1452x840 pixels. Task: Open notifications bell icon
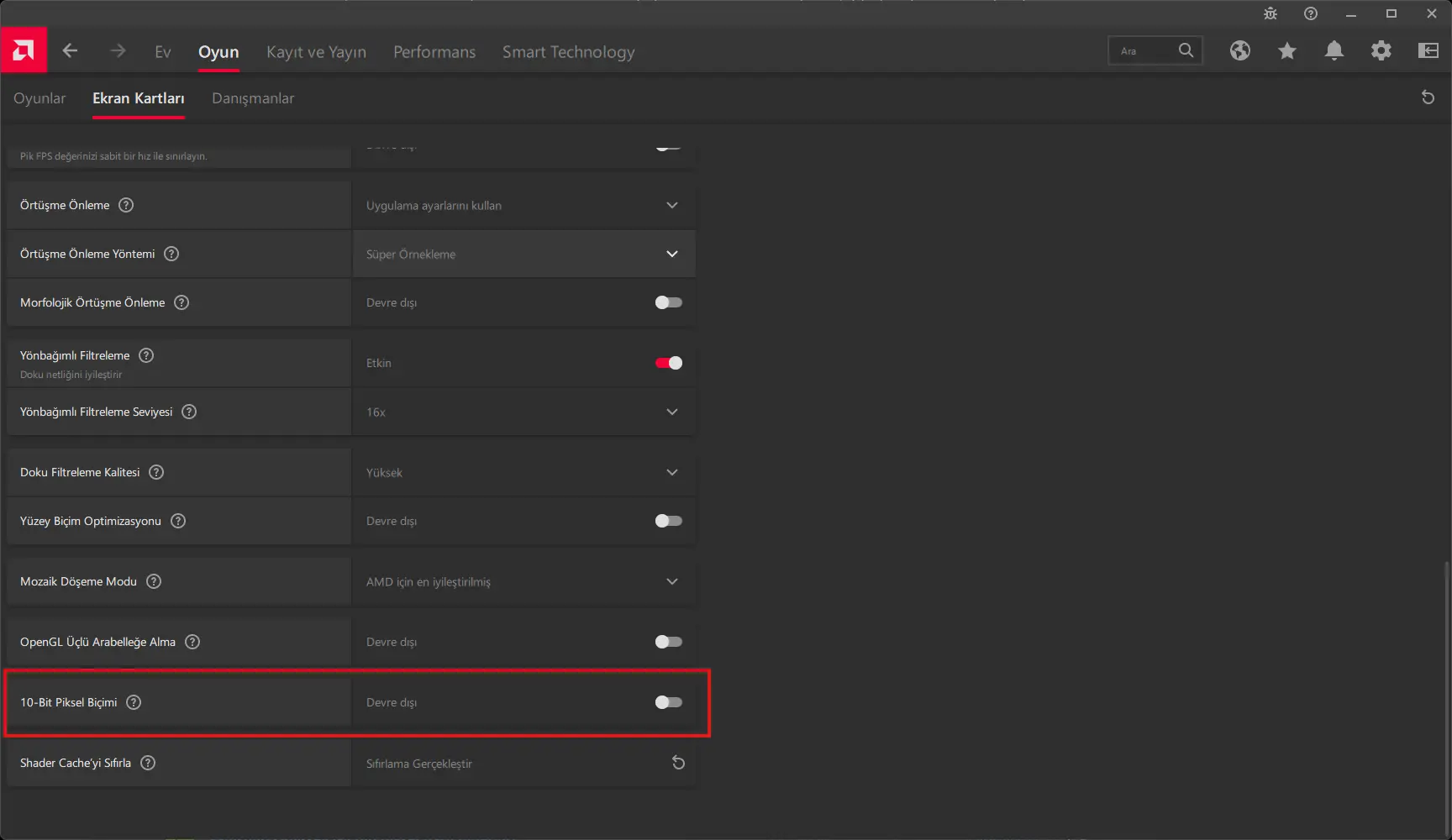[1334, 51]
